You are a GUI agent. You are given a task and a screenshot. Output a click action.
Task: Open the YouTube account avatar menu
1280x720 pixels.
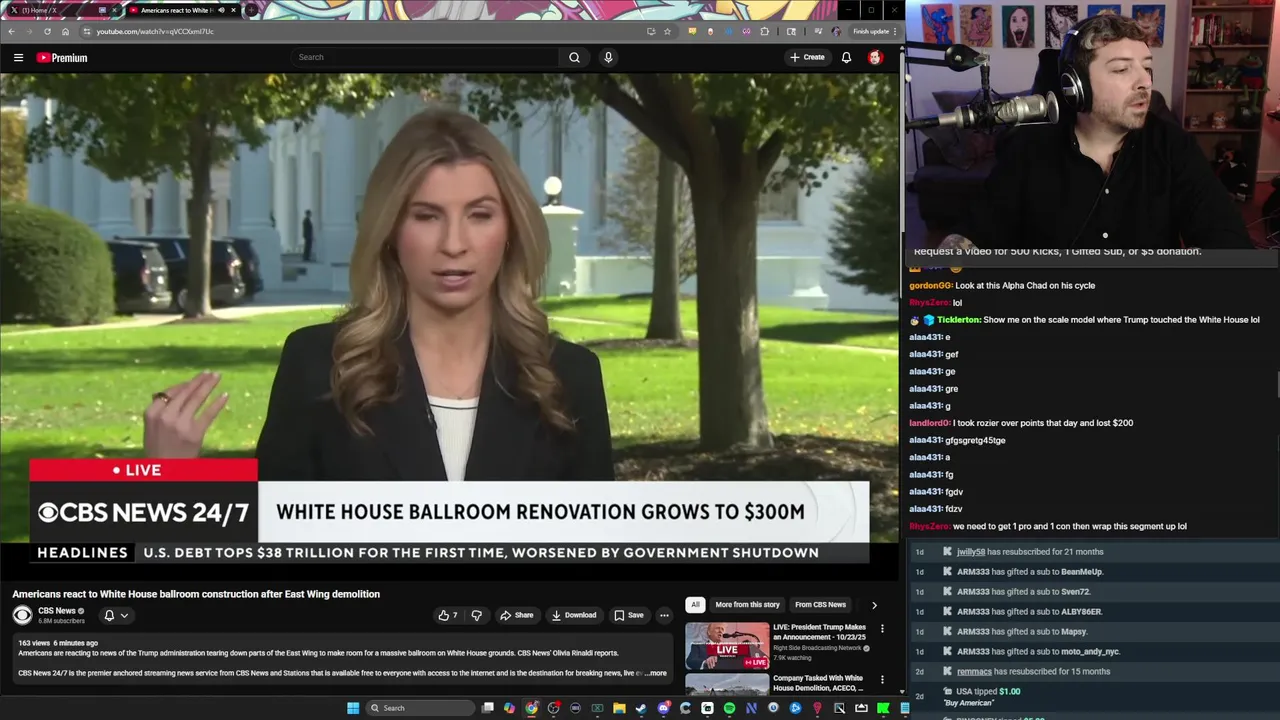pos(875,57)
